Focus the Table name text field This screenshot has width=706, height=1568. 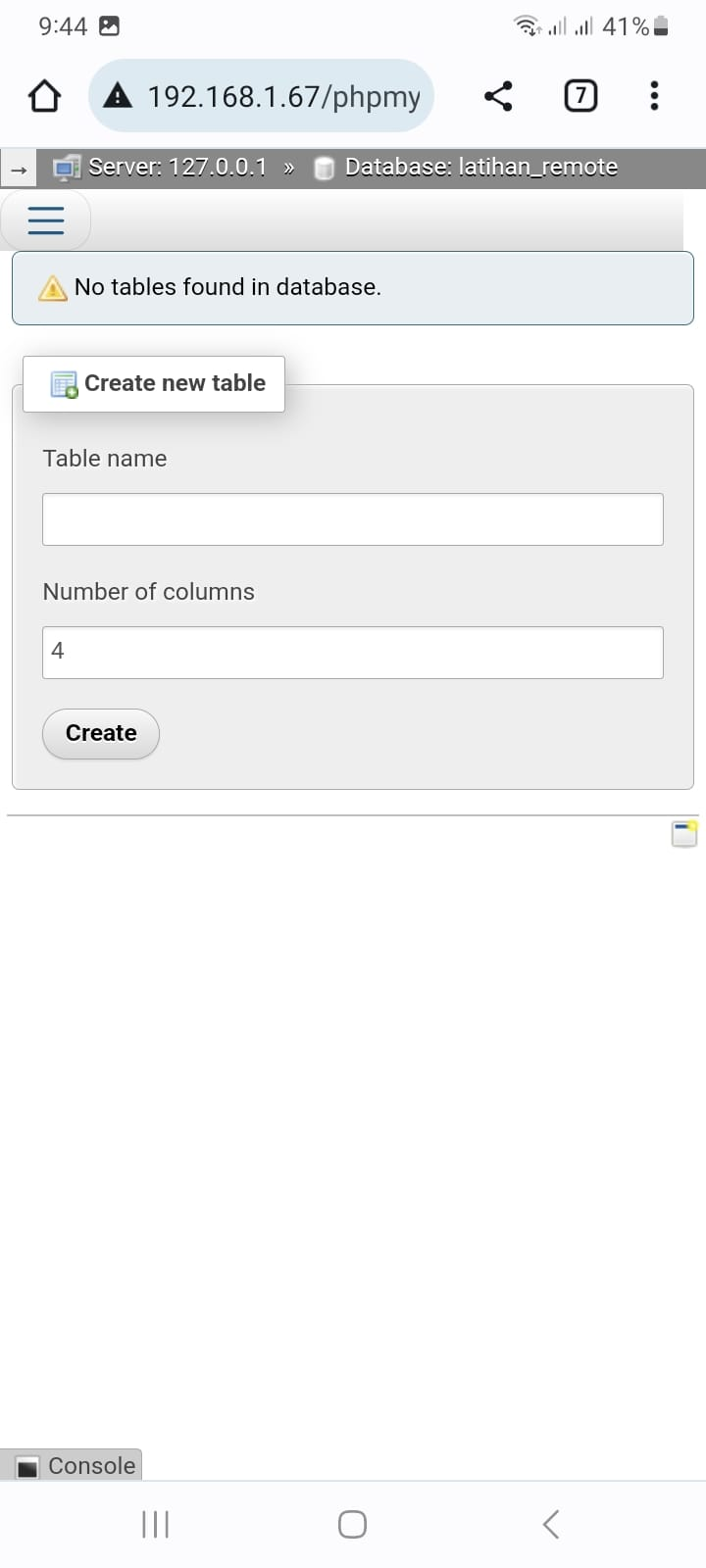[353, 519]
